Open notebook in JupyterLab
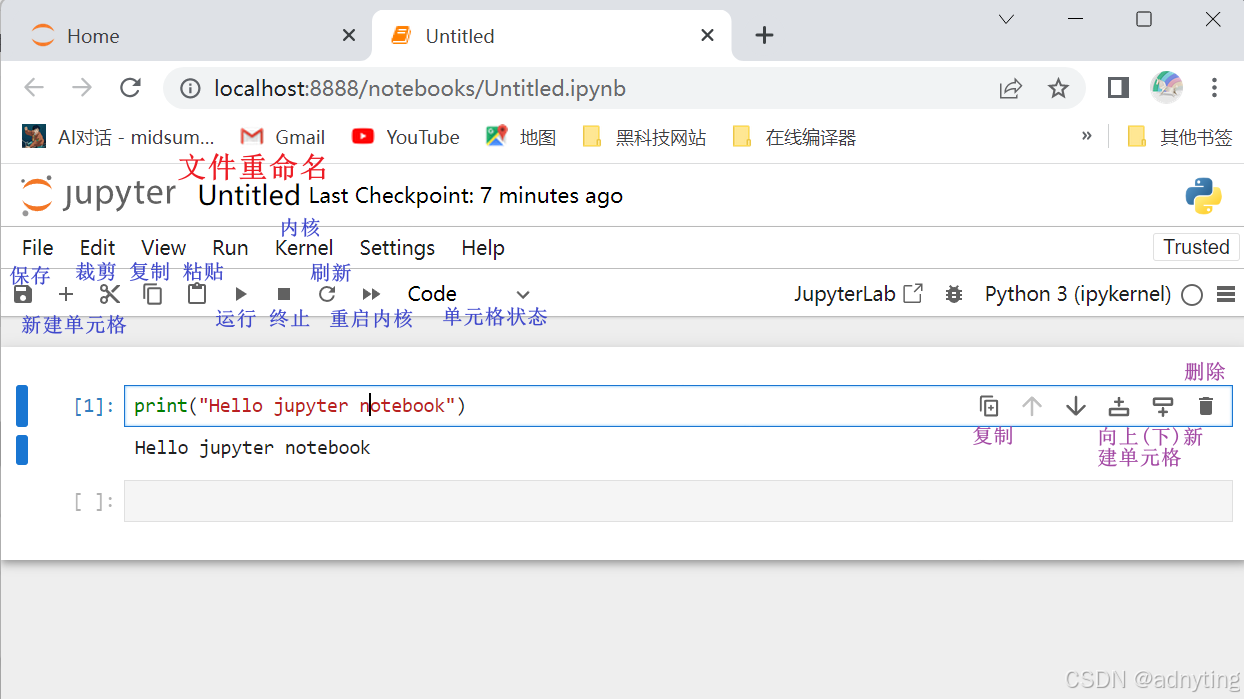 click(x=859, y=294)
